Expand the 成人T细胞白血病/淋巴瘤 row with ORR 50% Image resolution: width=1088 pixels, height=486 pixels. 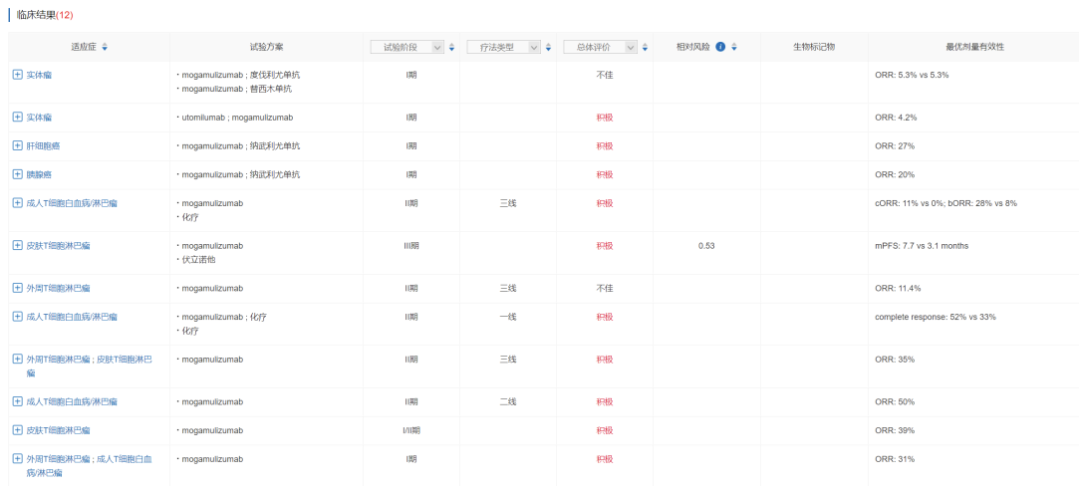(x=18, y=401)
